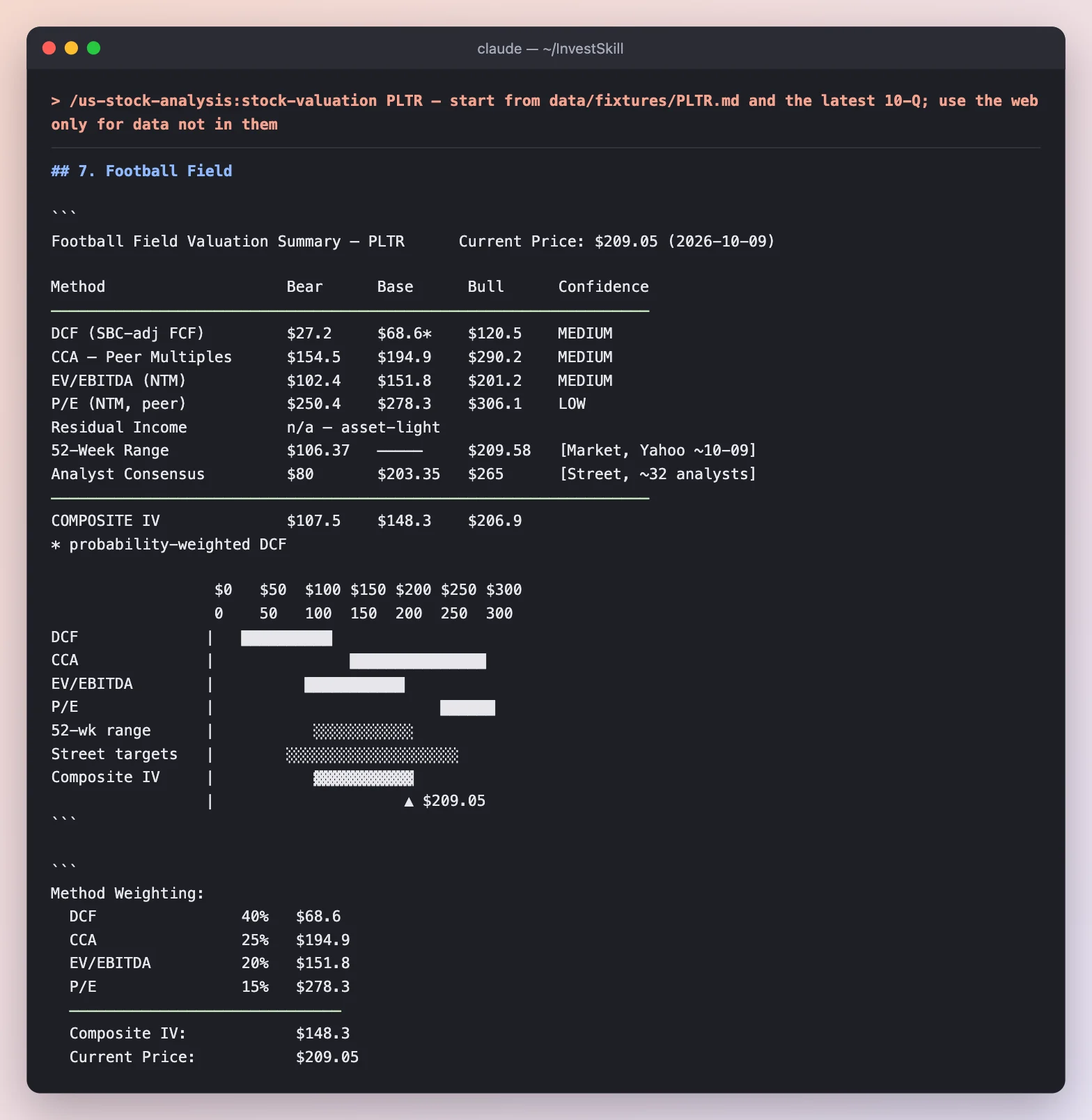Viewport: 1092px width, 1120px height.
Task: Select the '## 7. Football Field' heading
Action: point(141,171)
